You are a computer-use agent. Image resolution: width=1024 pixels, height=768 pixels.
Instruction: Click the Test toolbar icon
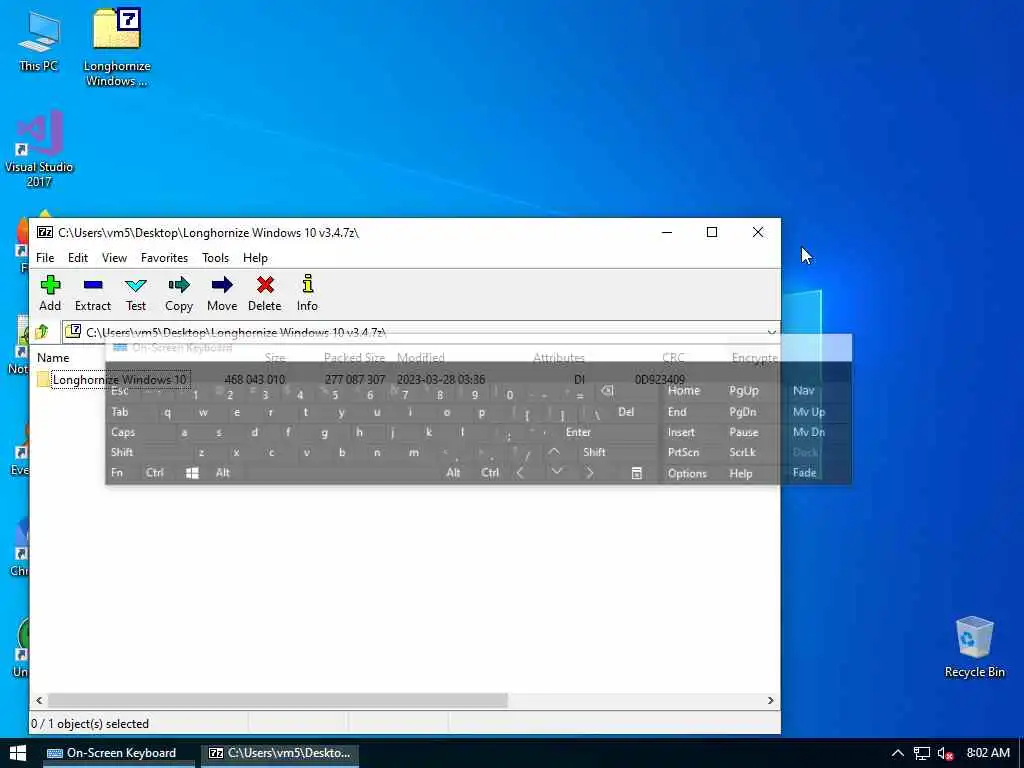point(136,293)
